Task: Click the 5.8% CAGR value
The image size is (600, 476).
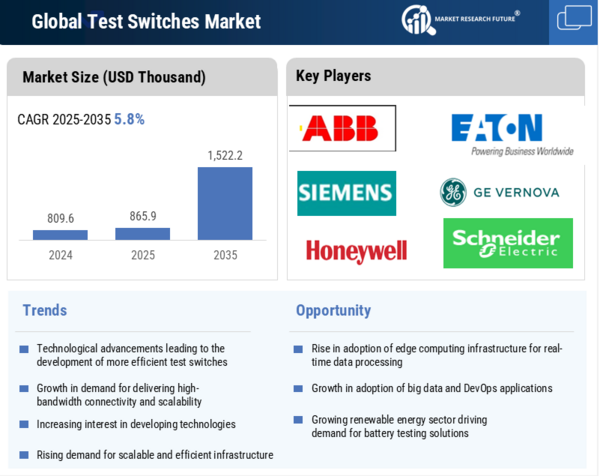Action: [129, 119]
